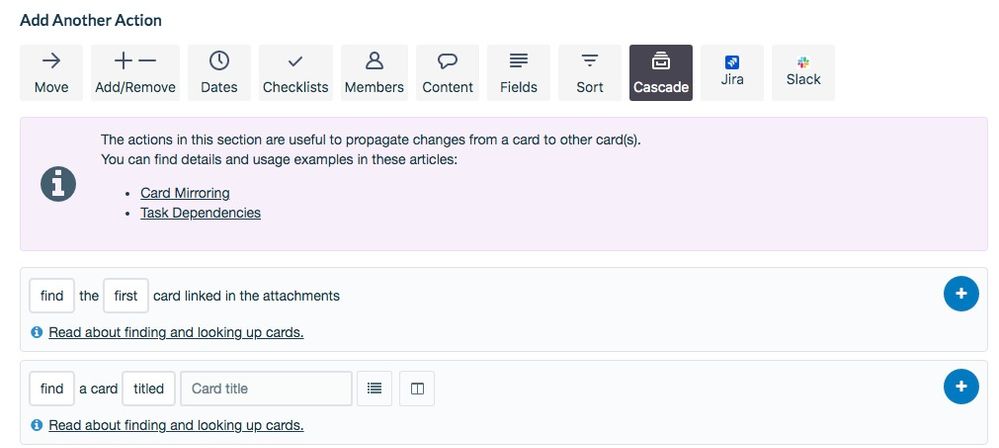Open the Task Dependencies article link

click(201, 213)
